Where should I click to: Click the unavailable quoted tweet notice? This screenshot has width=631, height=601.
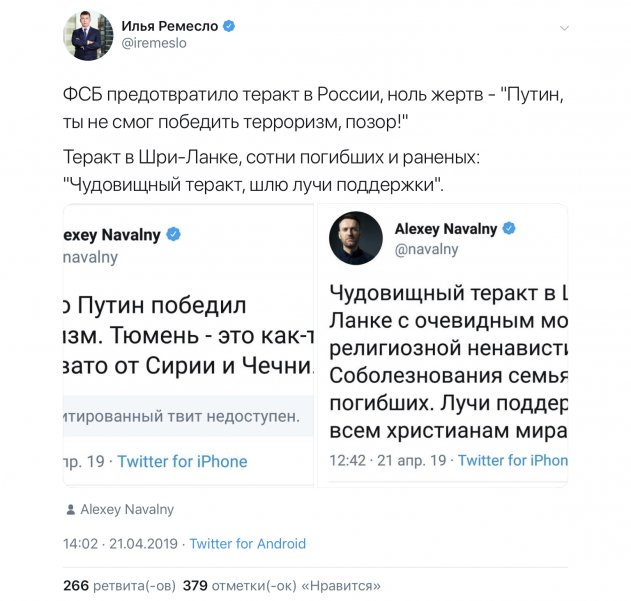pos(190,416)
